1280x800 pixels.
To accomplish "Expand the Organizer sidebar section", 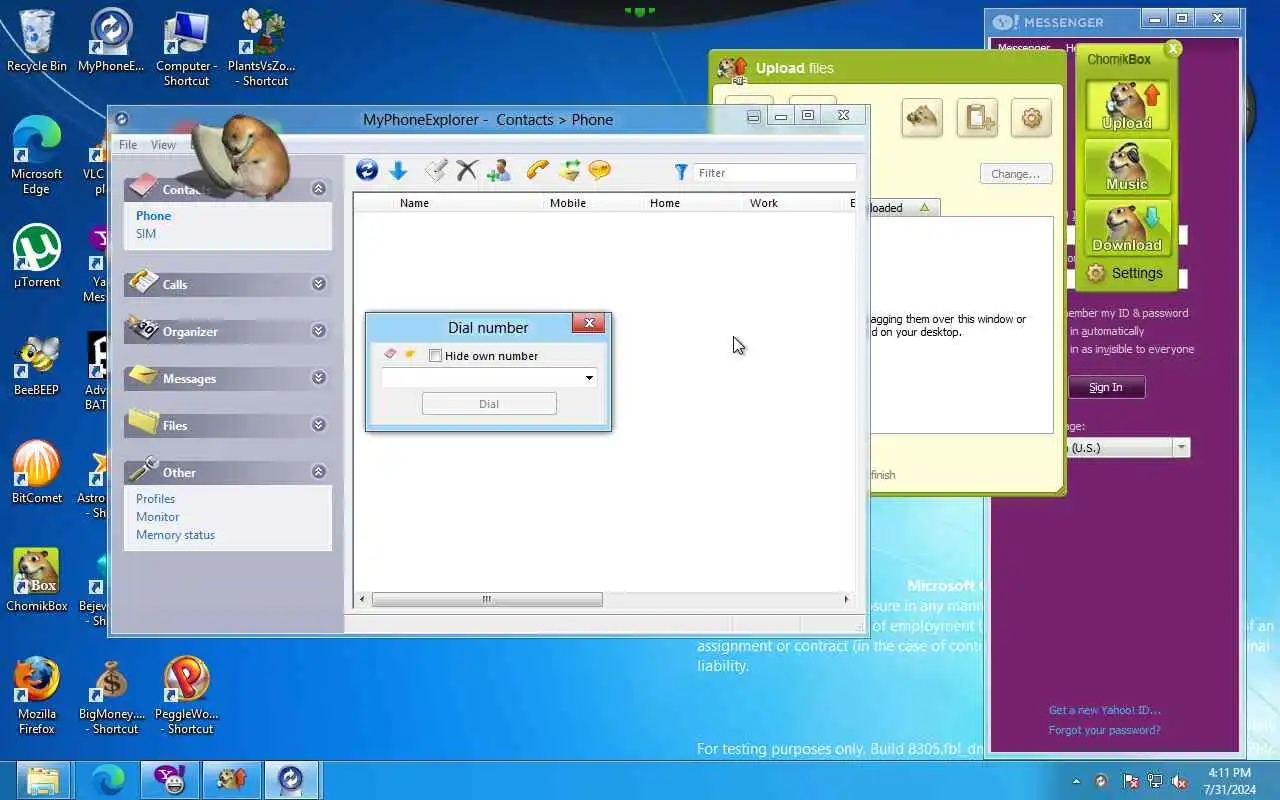I will coord(319,331).
